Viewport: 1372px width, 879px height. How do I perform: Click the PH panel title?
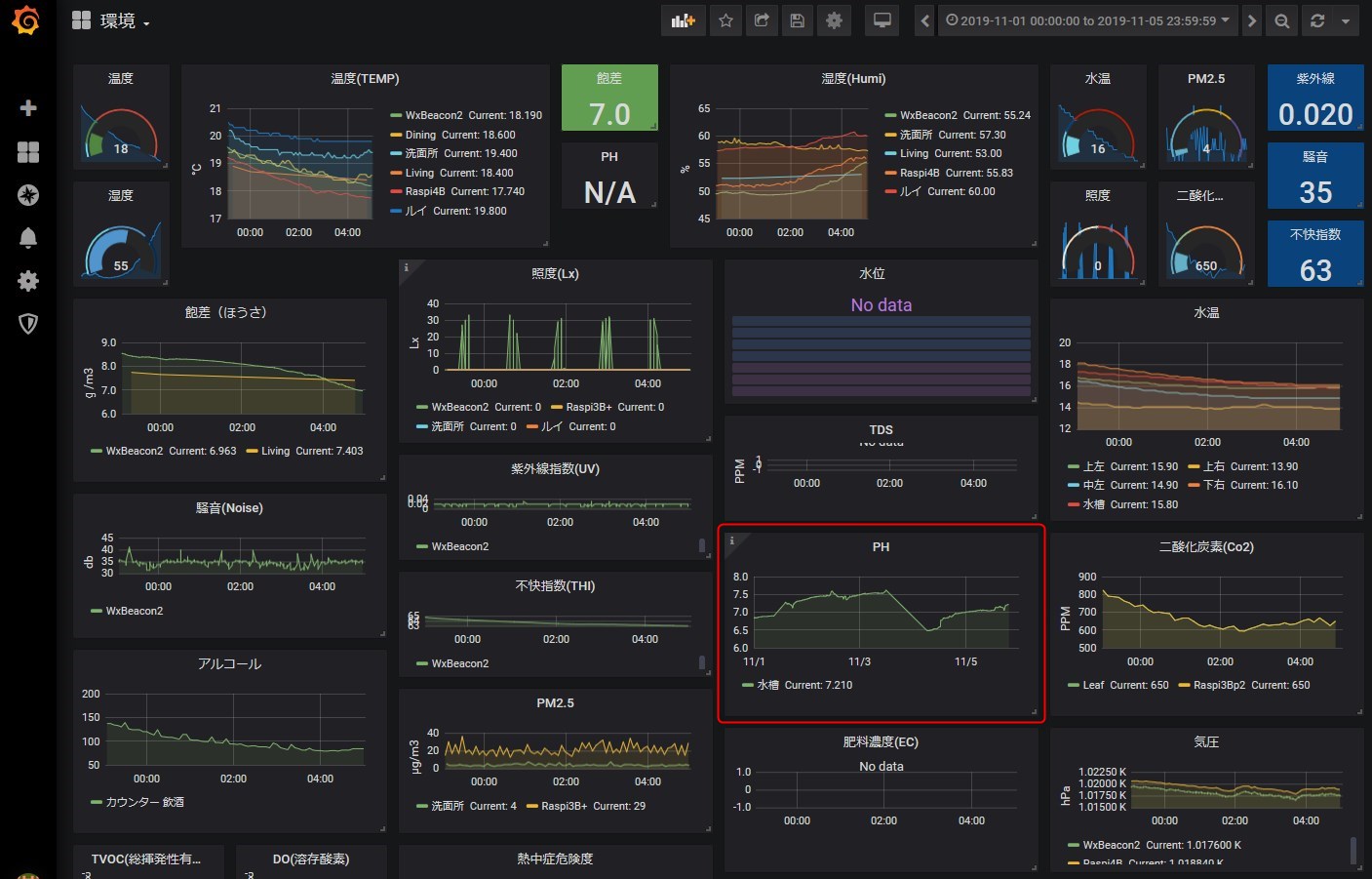coord(881,547)
